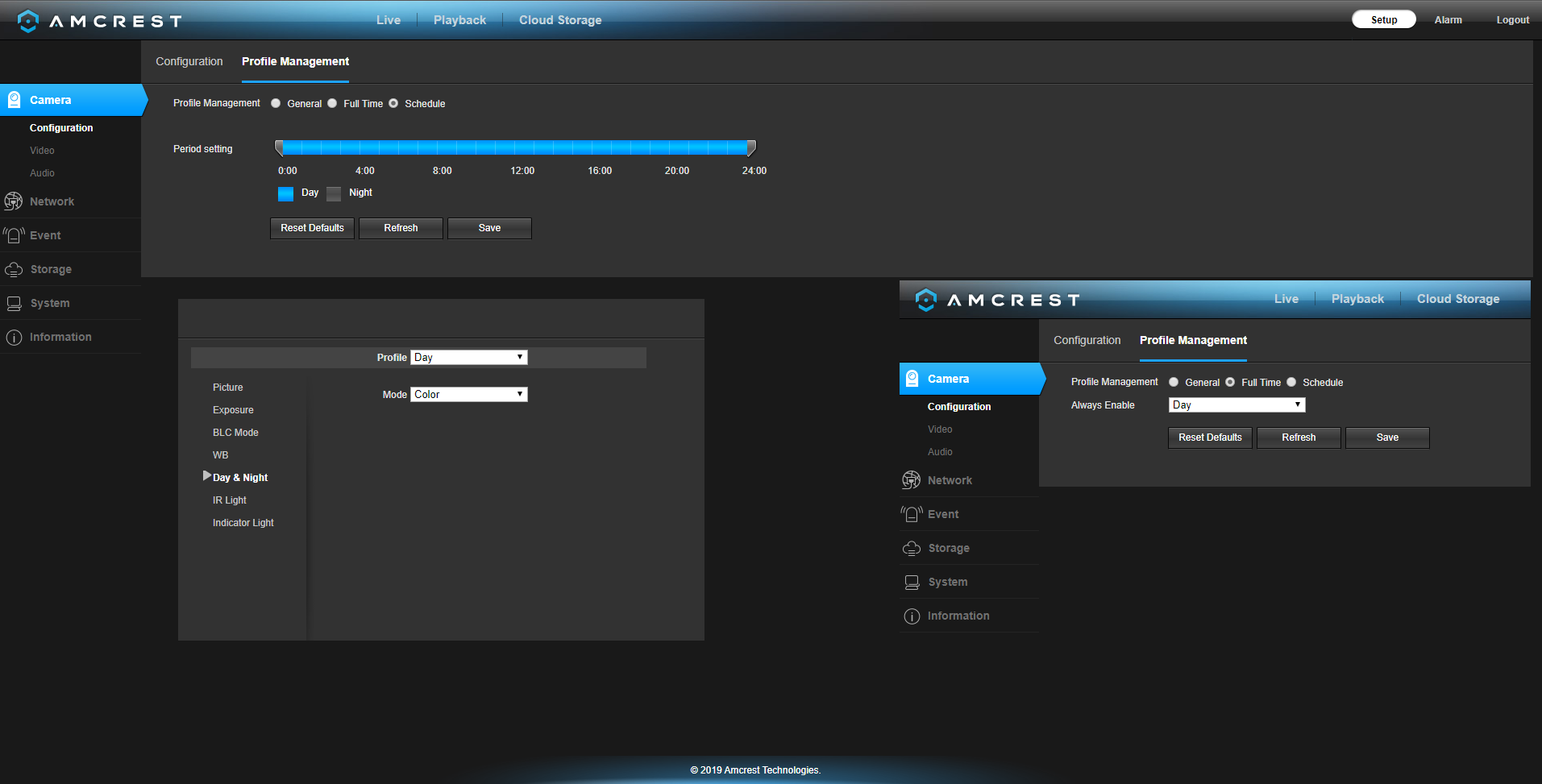
Task: Click Logout in header
Action: tap(1513, 20)
